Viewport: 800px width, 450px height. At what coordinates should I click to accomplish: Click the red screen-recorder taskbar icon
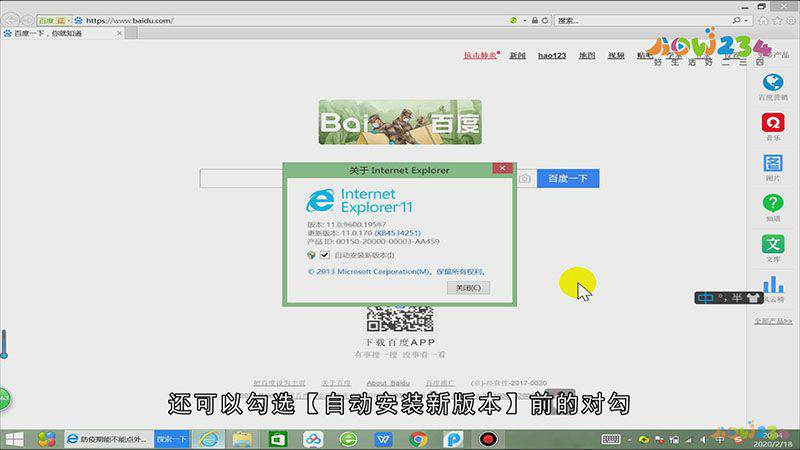click(488, 439)
